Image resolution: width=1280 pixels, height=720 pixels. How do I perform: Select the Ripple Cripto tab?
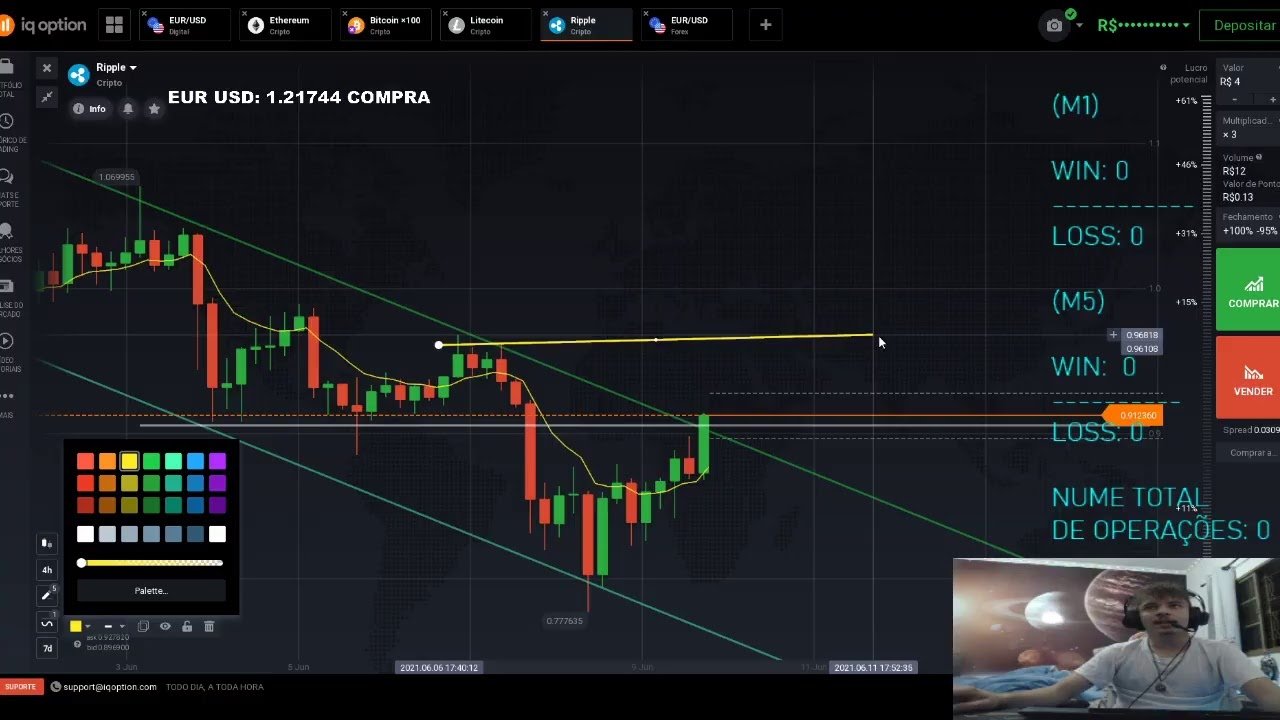586,25
